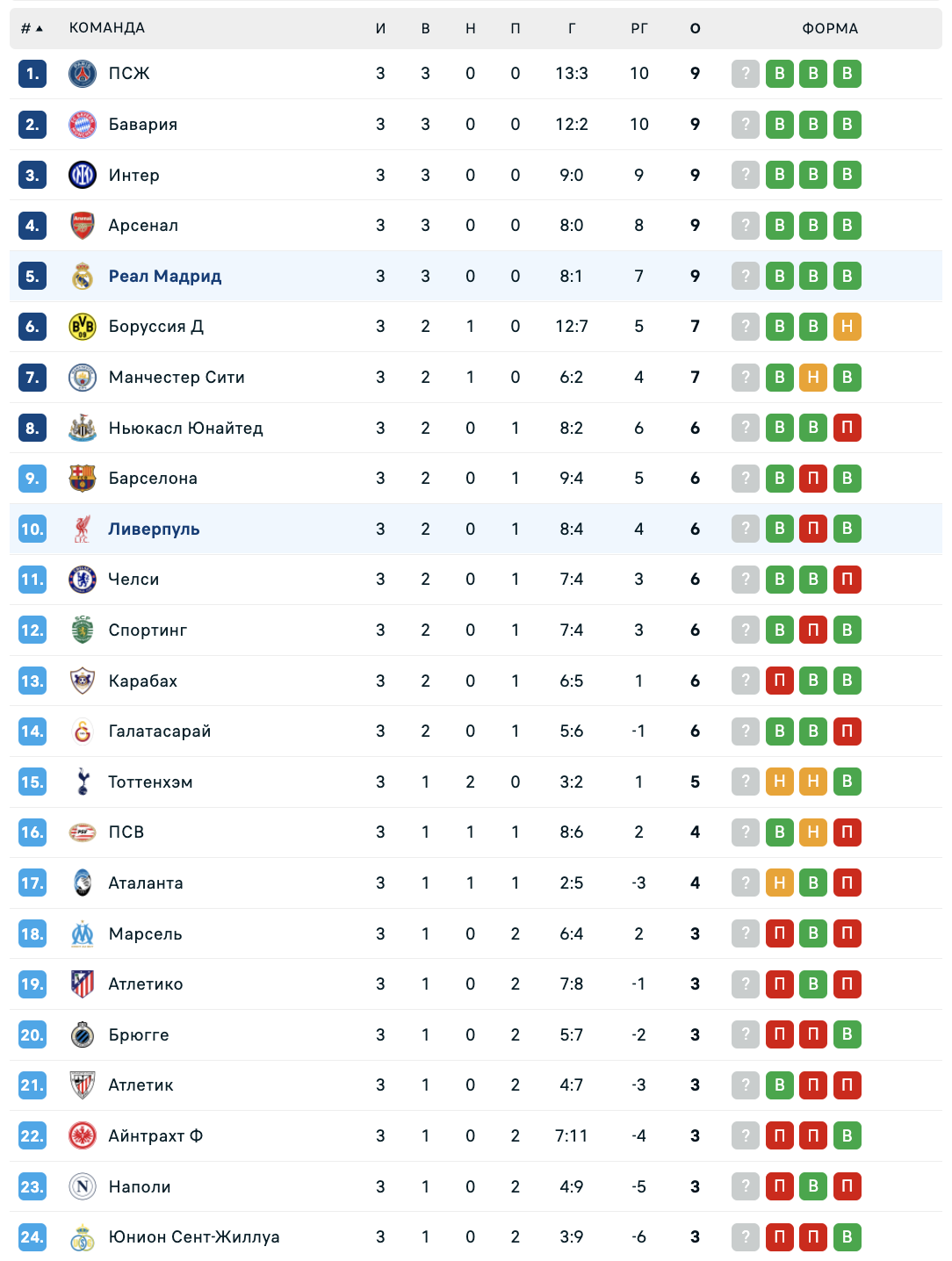Viewport: 952px width, 1261px height.
Task: Click the Atletico Madrid crest icon
Action: tap(83, 984)
